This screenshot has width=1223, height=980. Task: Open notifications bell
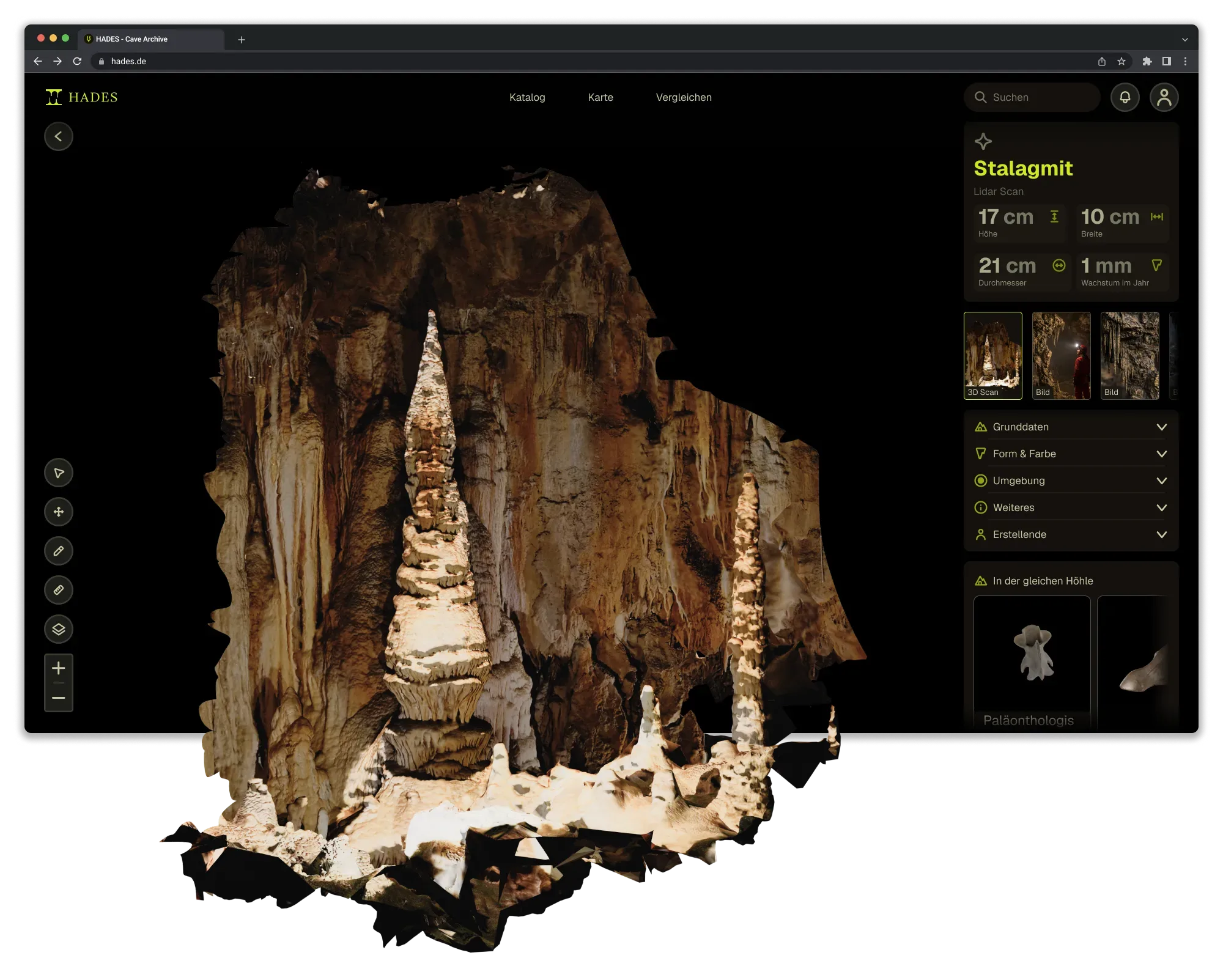[1125, 97]
